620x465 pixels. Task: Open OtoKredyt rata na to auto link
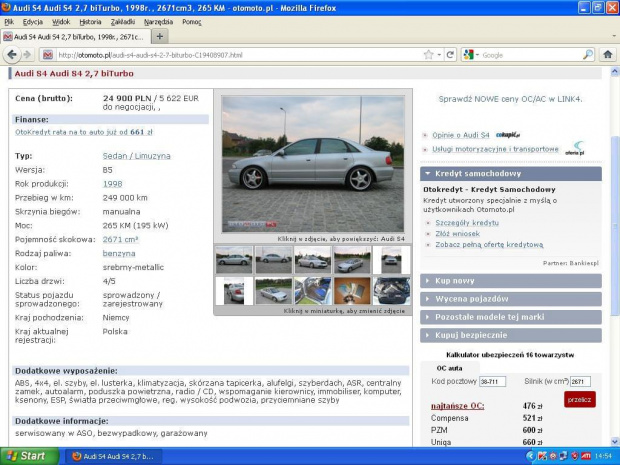point(83,132)
